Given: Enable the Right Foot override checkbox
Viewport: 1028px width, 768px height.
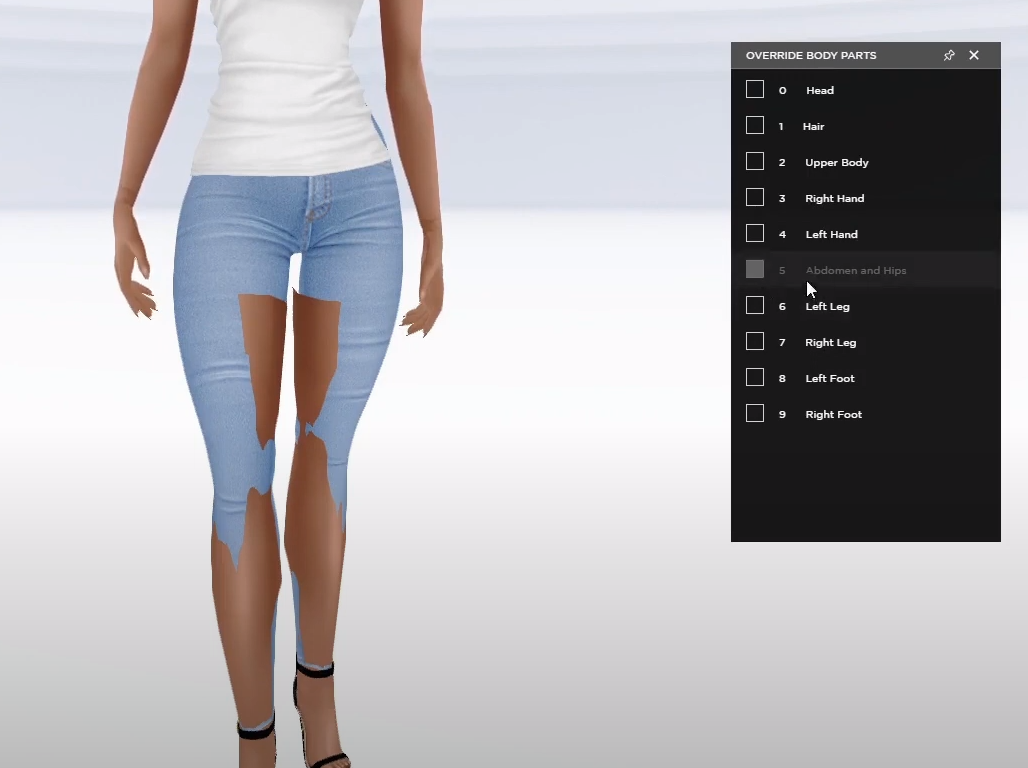Looking at the screenshot, I should tap(755, 413).
